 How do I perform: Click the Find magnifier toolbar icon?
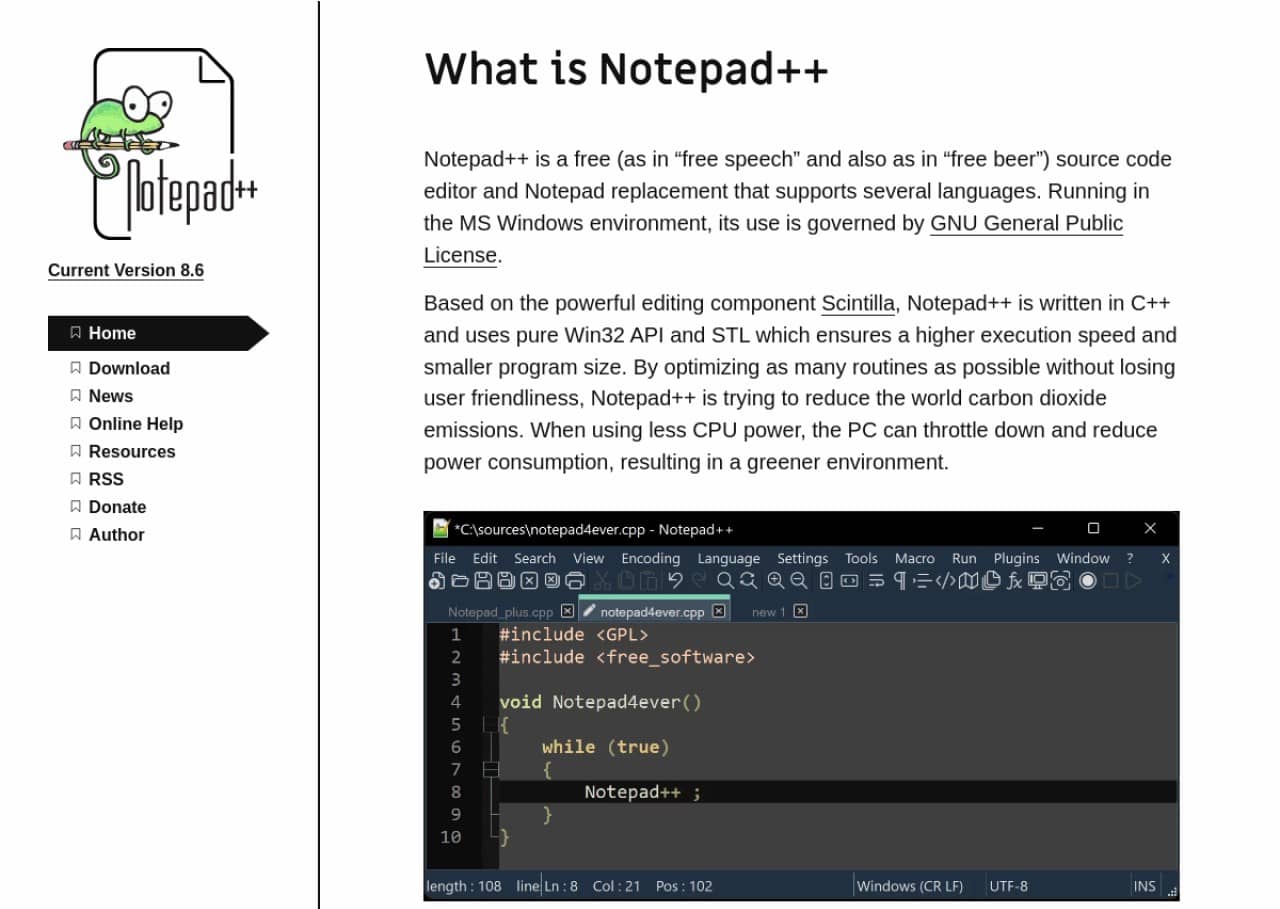(725, 580)
